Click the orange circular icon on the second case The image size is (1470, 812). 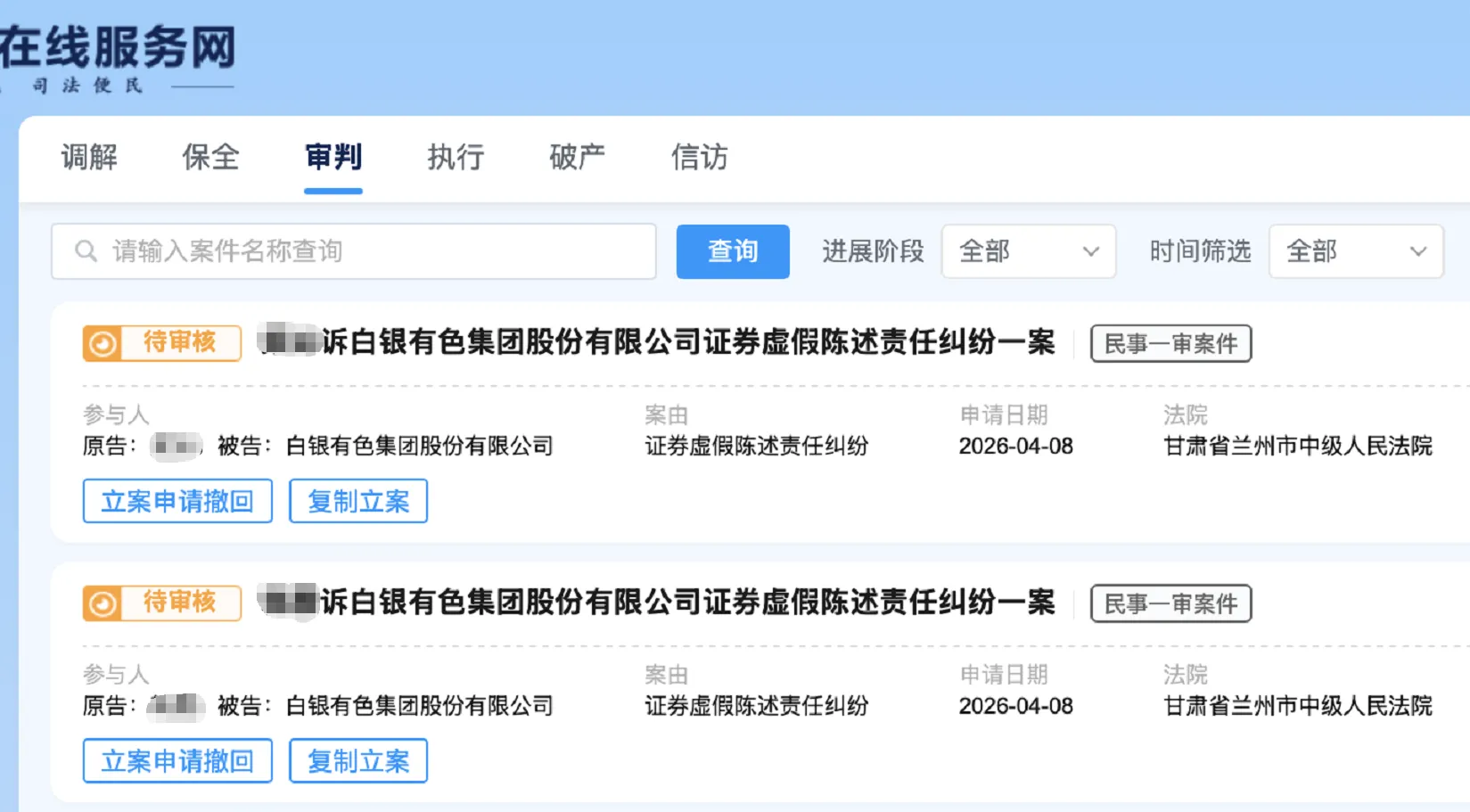103,603
